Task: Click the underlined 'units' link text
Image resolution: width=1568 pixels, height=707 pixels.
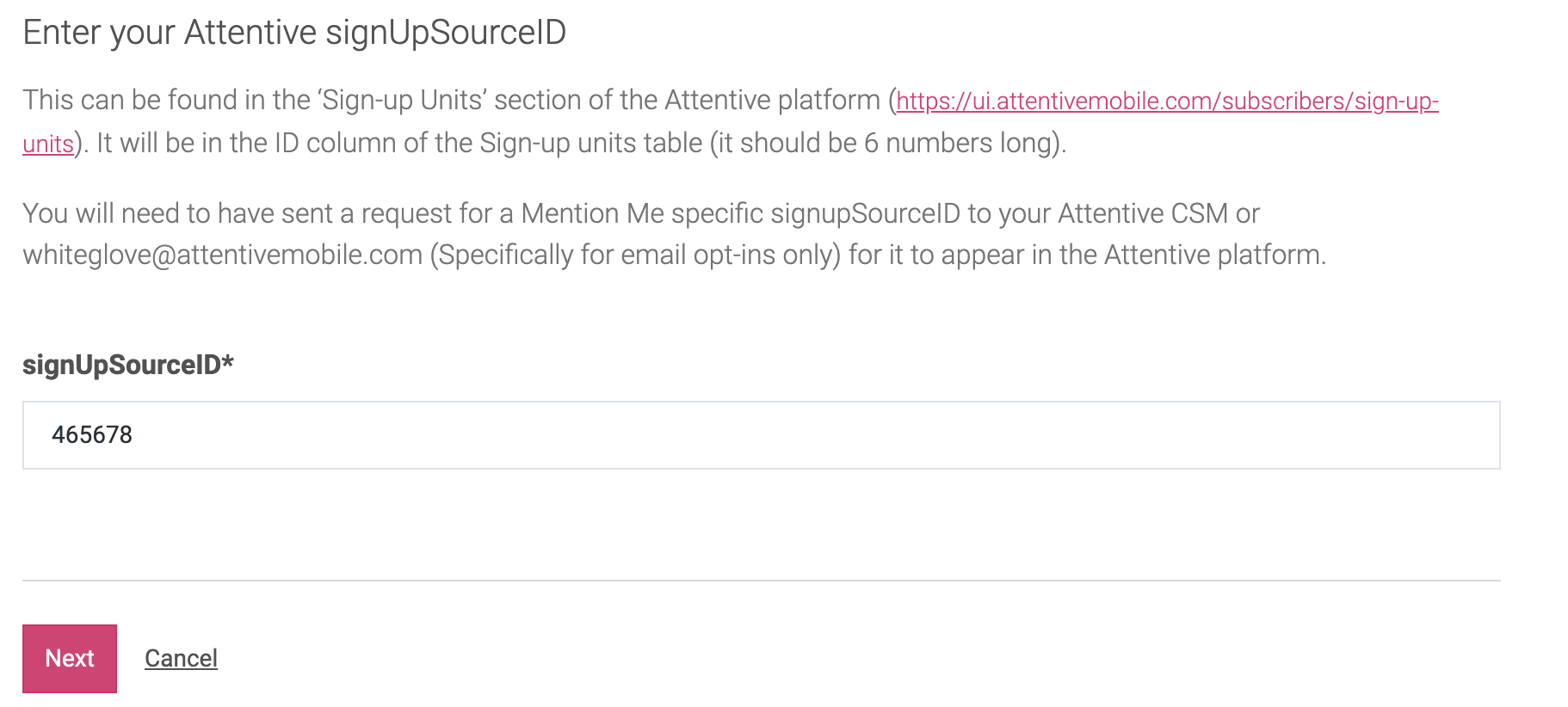Action: click(x=48, y=144)
